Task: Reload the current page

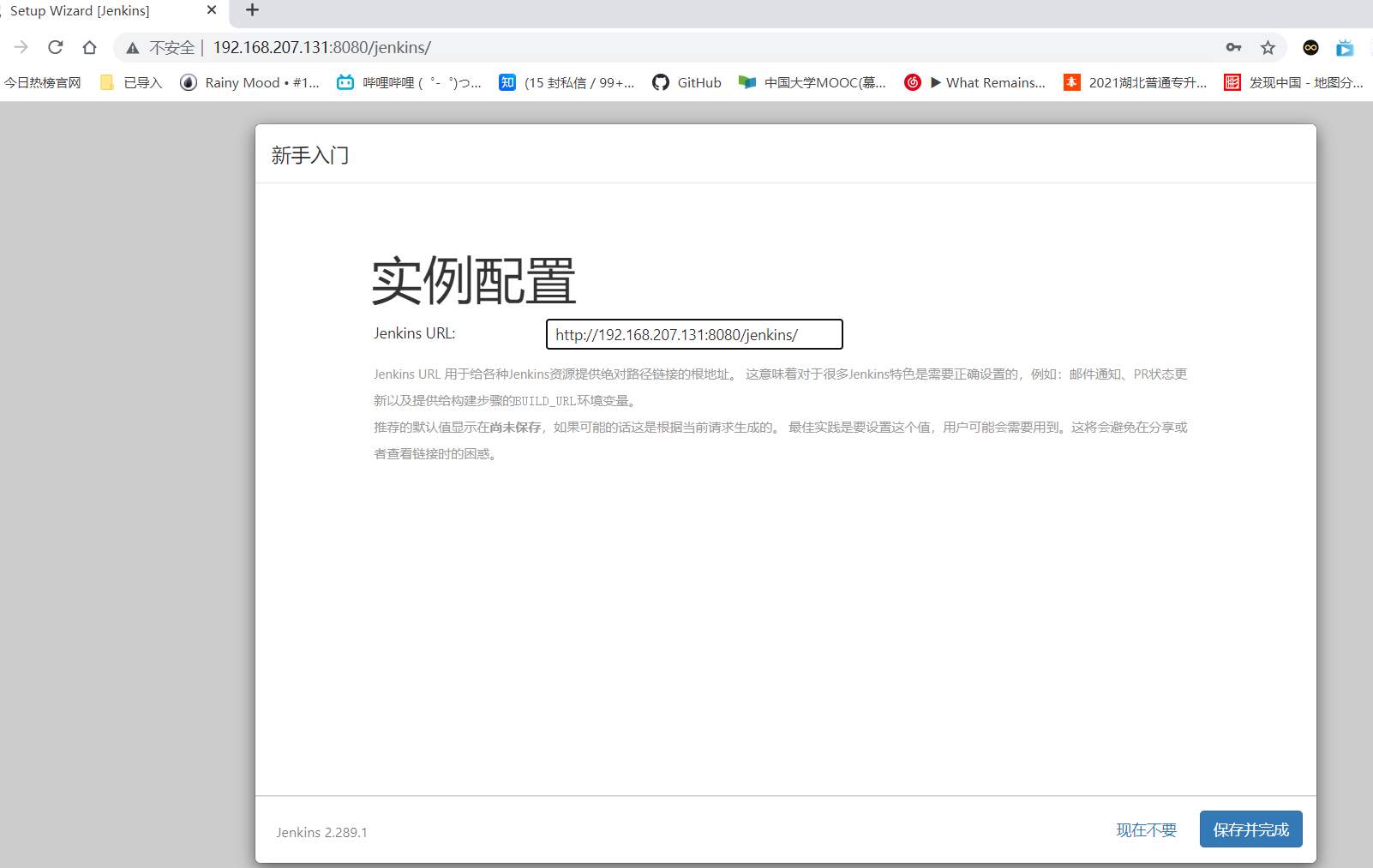Action: [56, 47]
